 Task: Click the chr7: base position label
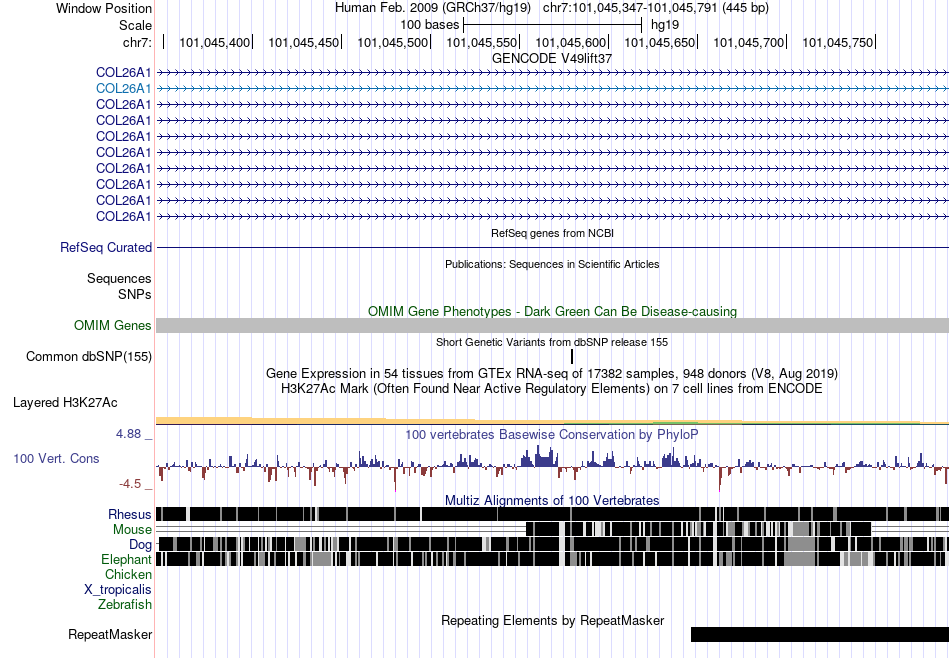coord(137,42)
